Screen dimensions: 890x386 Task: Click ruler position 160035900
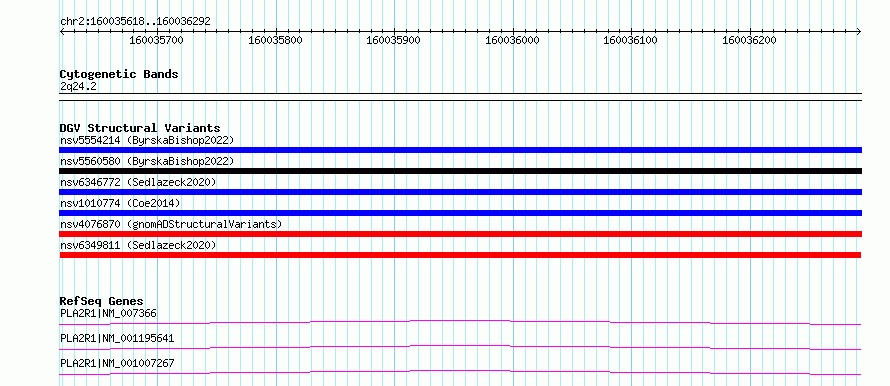click(x=394, y=40)
